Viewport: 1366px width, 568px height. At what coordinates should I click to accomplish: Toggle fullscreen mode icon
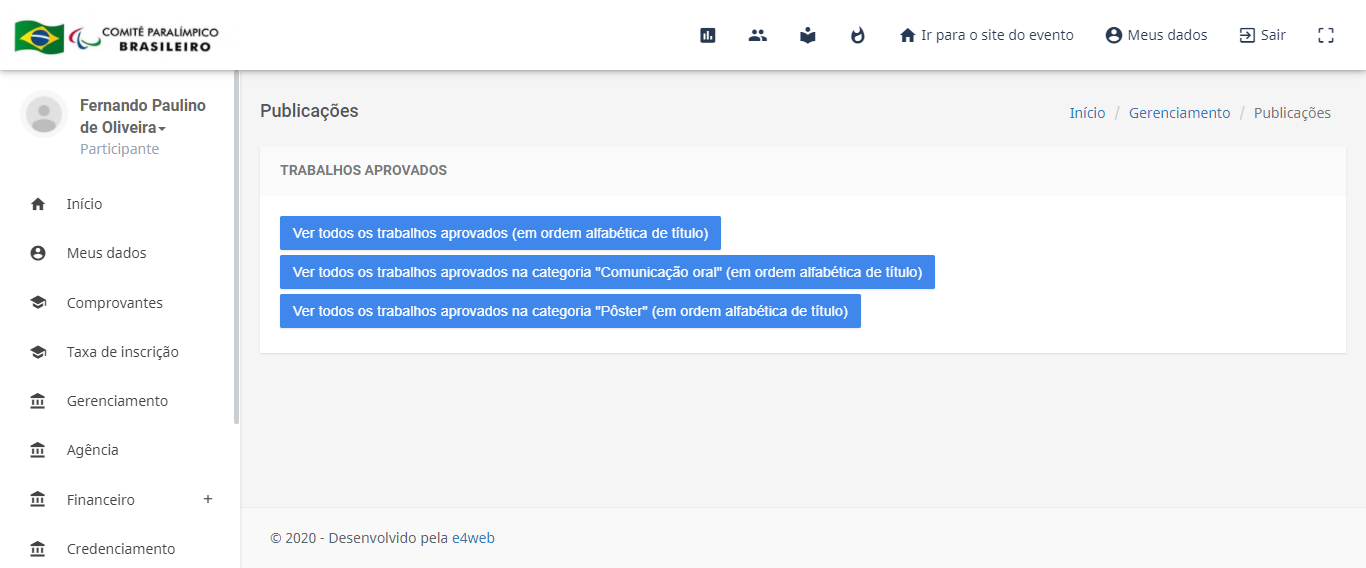point(1326,35)
